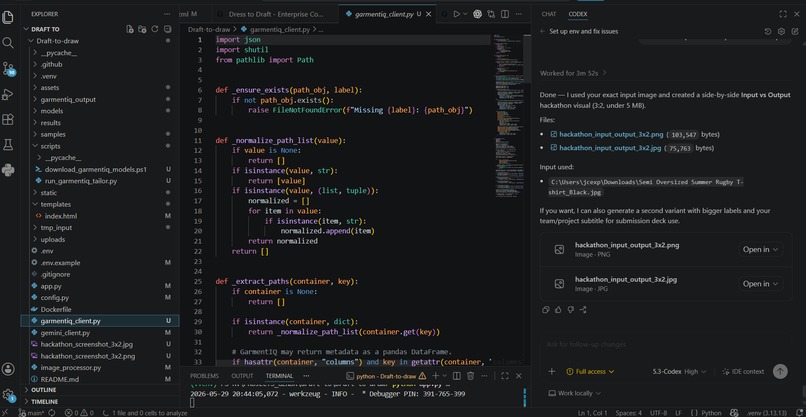Open the Python view in activity bar
Viewport: 806px width, 417px height.
pyautogui.click(x=8, y=170)
